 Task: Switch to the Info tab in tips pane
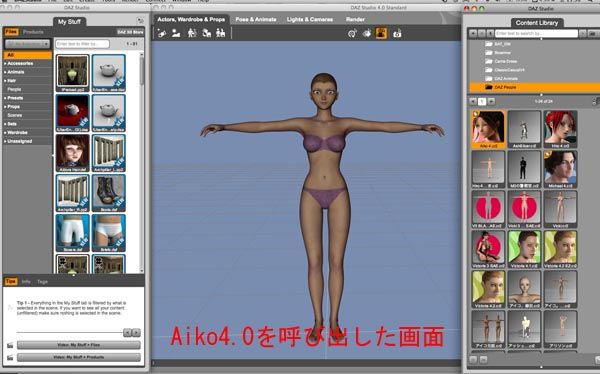coord(26,281)
